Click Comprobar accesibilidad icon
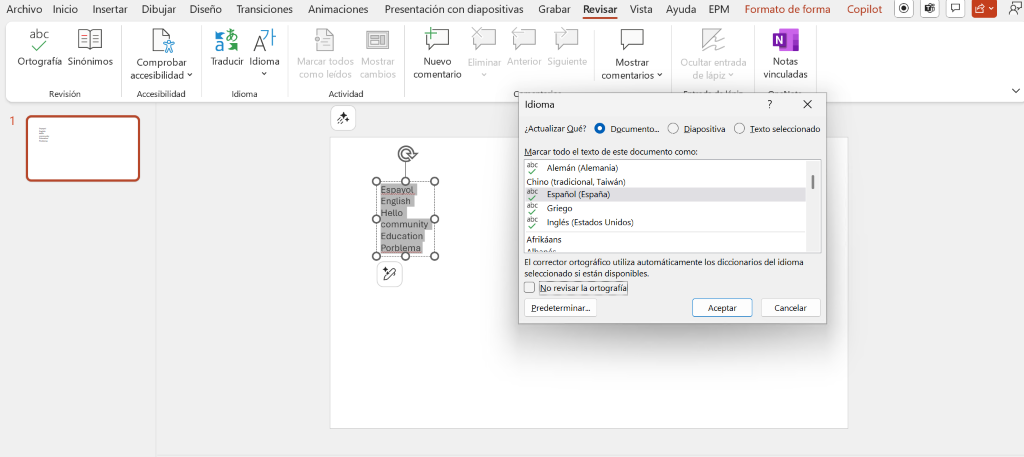The width and height of the screenshot is (1024, 457). click(x=163, y=40)
